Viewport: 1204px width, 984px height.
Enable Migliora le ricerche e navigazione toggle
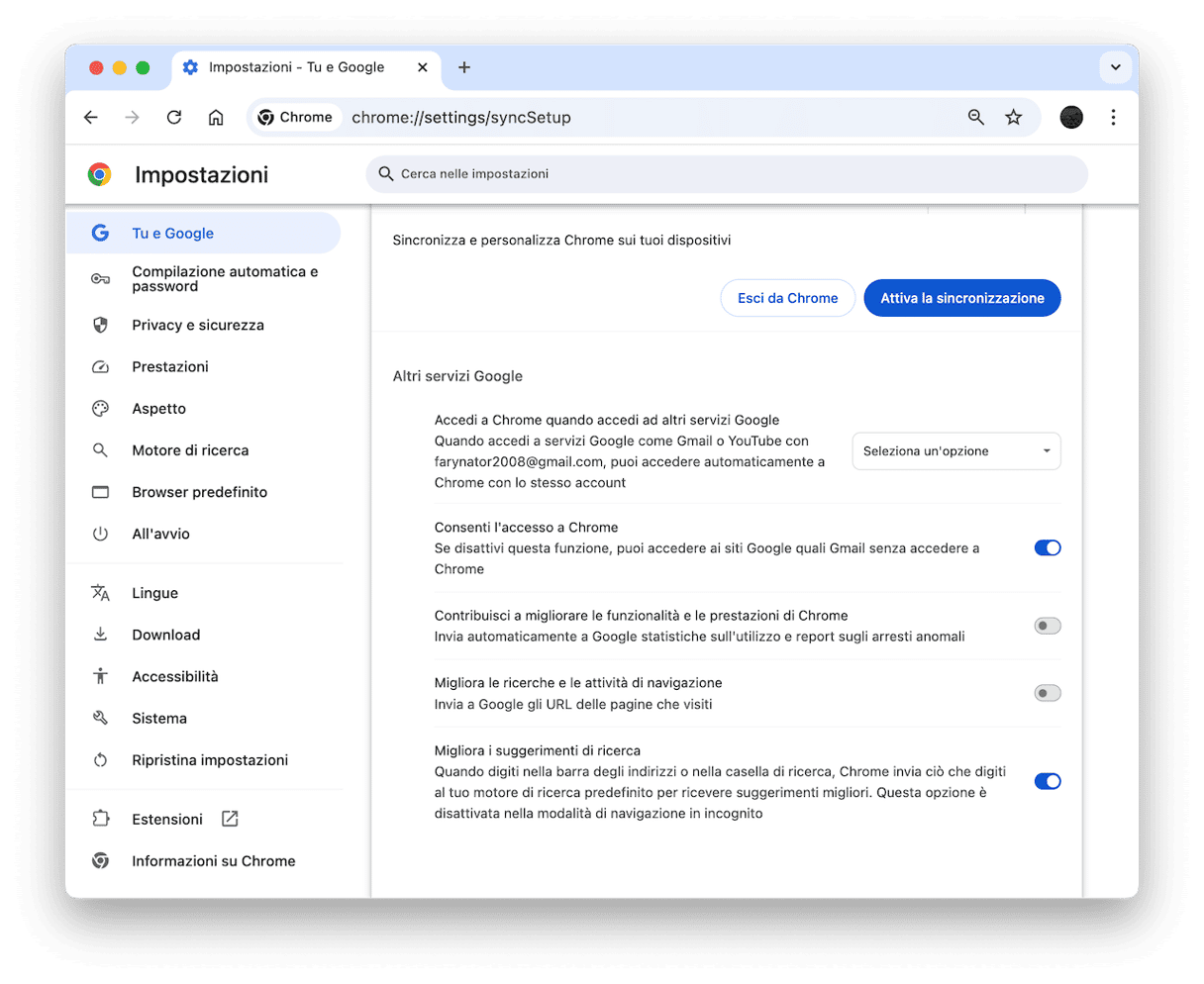(x=1047, y=693)
